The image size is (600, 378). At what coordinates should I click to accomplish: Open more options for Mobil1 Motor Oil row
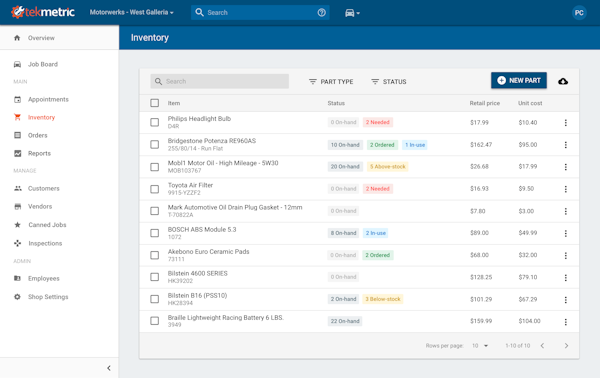(566, 167)
